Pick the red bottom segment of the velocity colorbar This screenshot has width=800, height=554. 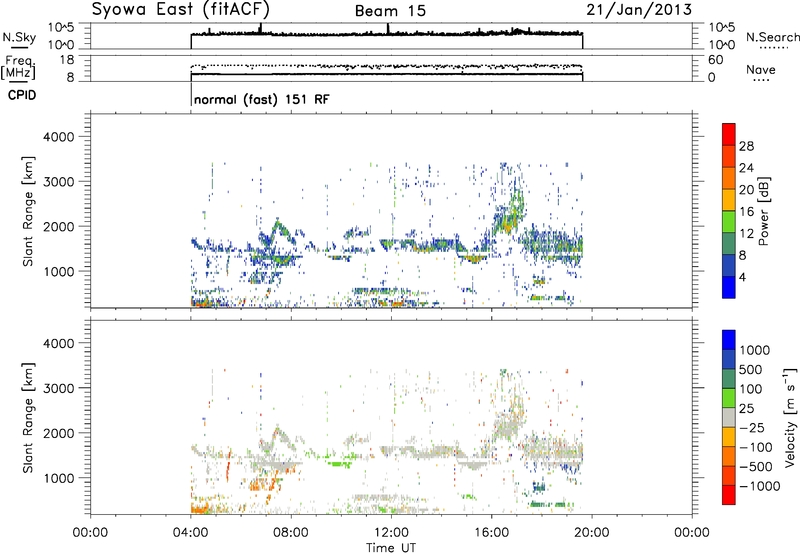(729, 495)
